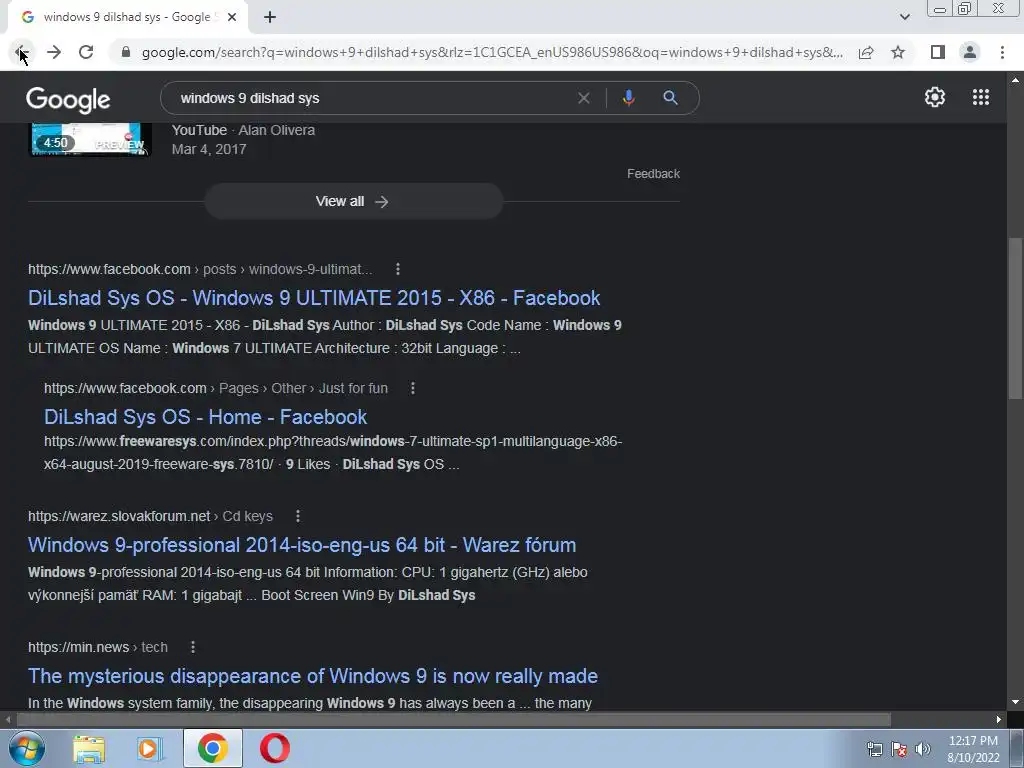Click the 'Pages › Other › Just for fun' breadcrumb

tap(303, 388)
